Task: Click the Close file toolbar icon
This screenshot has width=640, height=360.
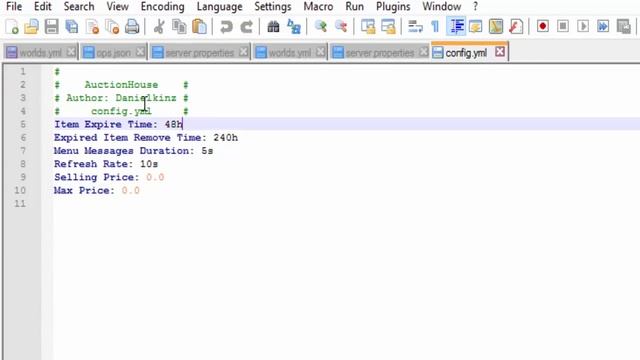Action: (92, 27)
